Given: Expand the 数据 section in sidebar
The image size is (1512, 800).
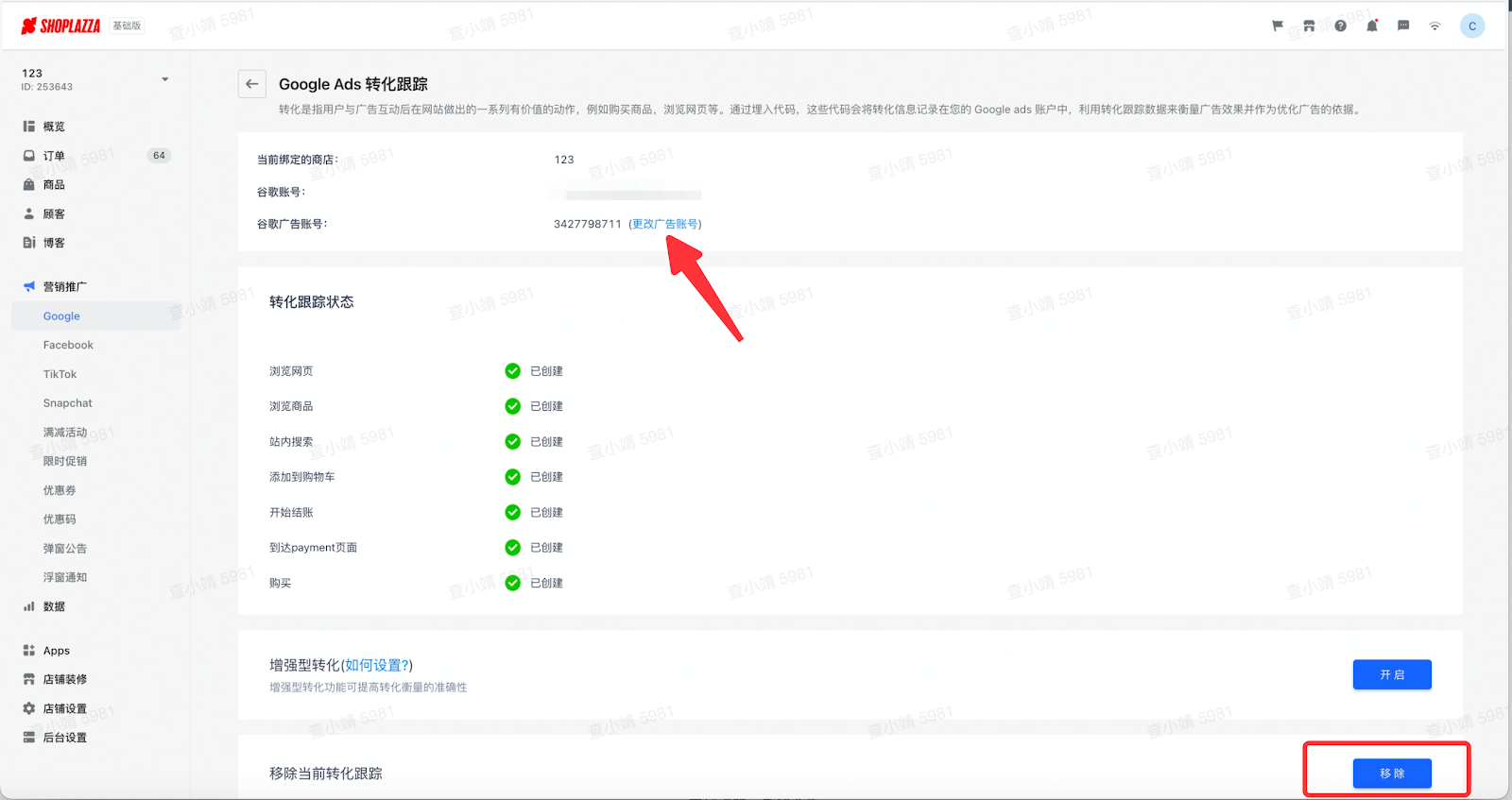Looking at the screenshot, I should (x=54, y=607).
